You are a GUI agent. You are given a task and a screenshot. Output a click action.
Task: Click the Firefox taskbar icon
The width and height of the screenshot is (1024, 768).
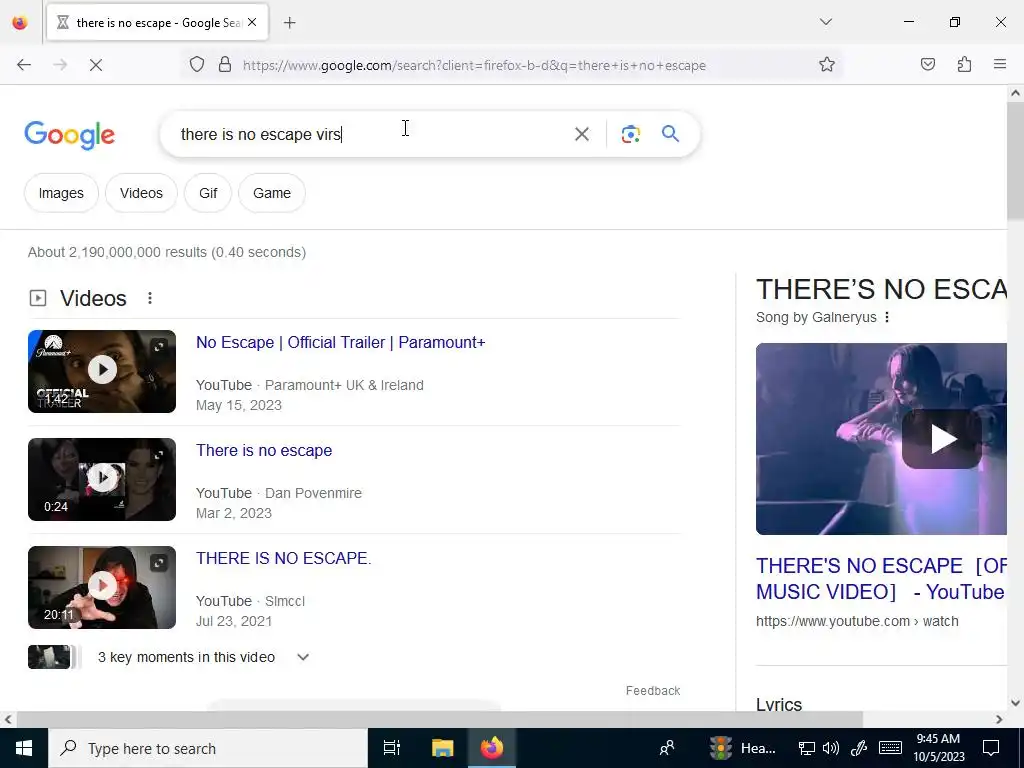click(x=492, y=748)
